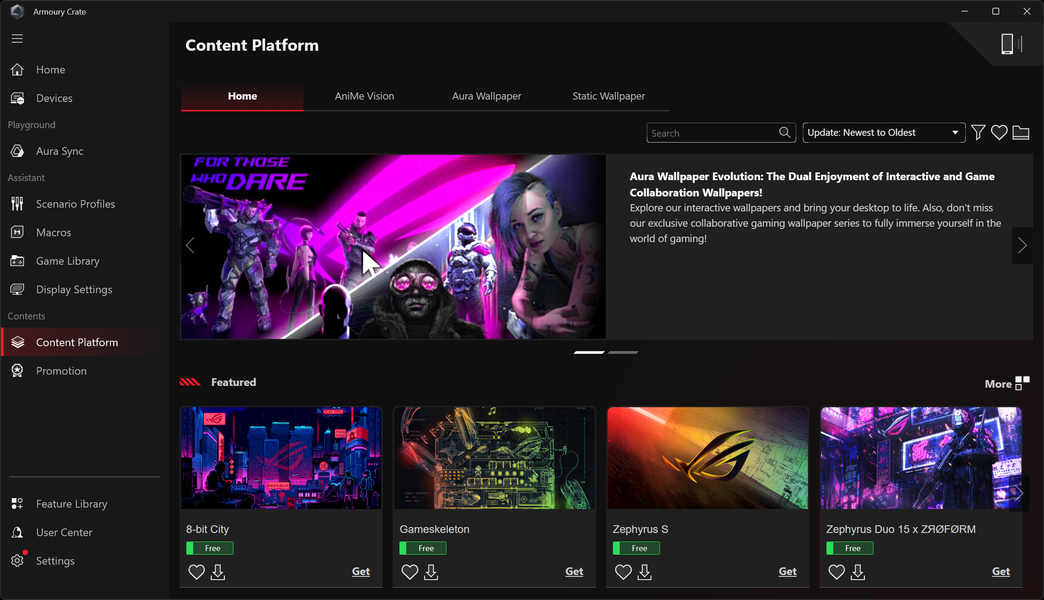Viewport: 1044px width, 600px height.
Task: Click the Search input field
Action: click(712, 133)
